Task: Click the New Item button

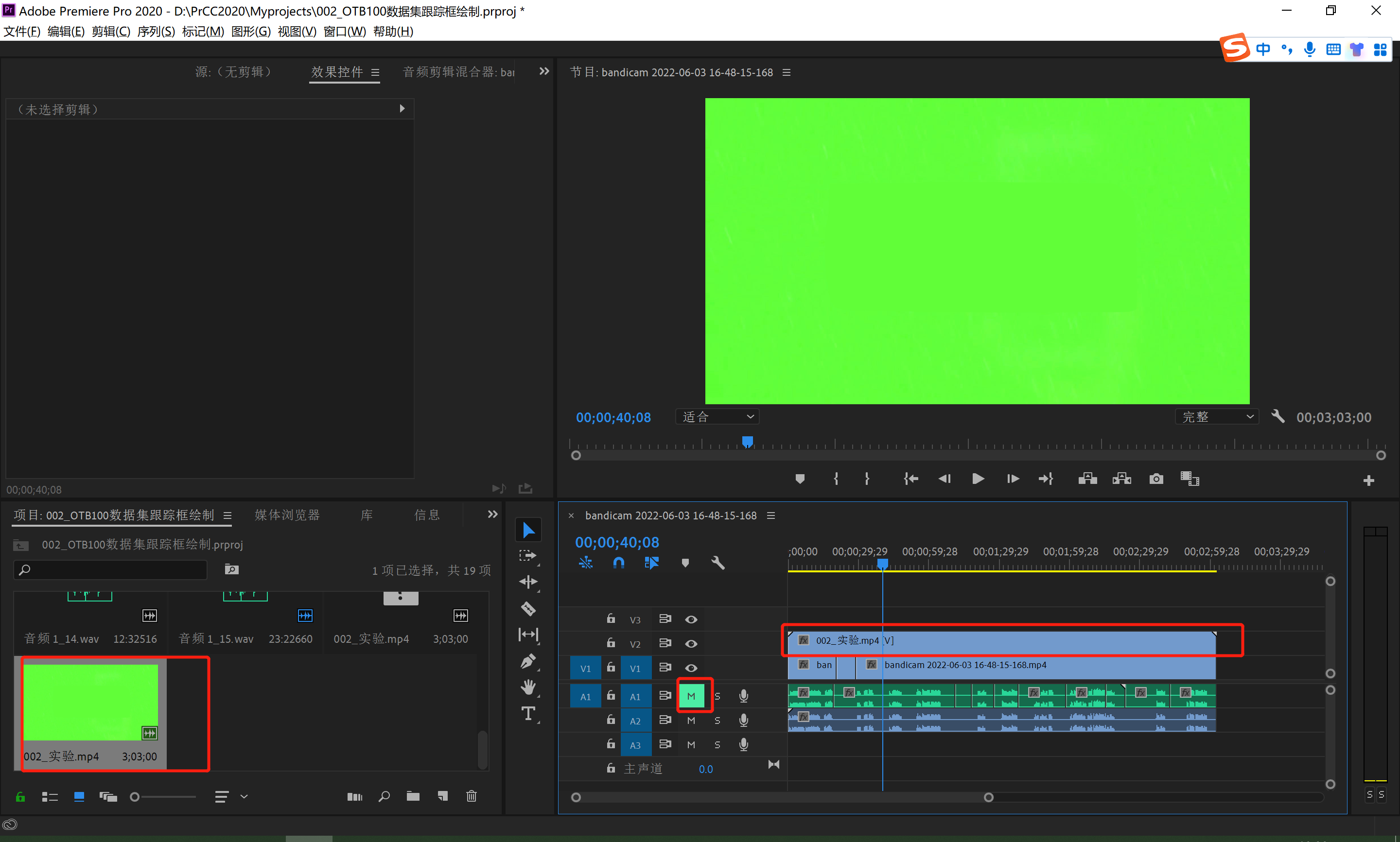Action: [443, 797]
